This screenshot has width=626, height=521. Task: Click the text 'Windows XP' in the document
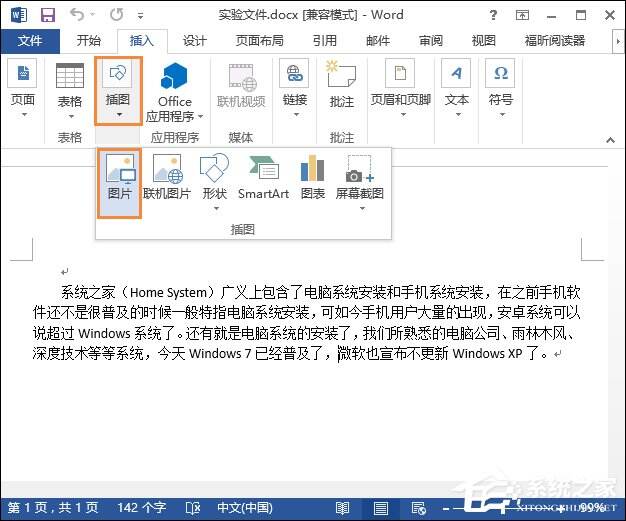point(487,353)
